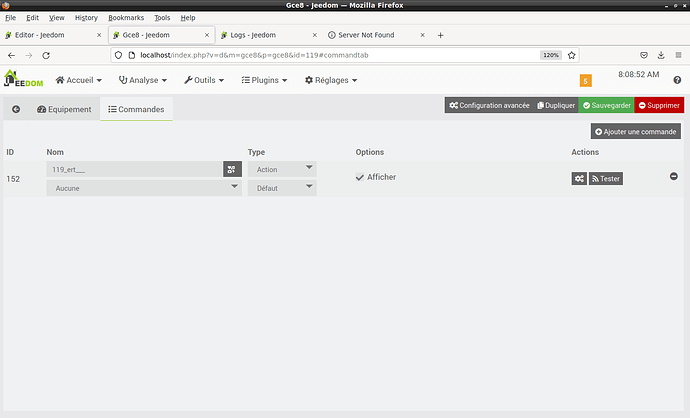Click the command ID text 152

pyautogui.click(x=13, y=179)
